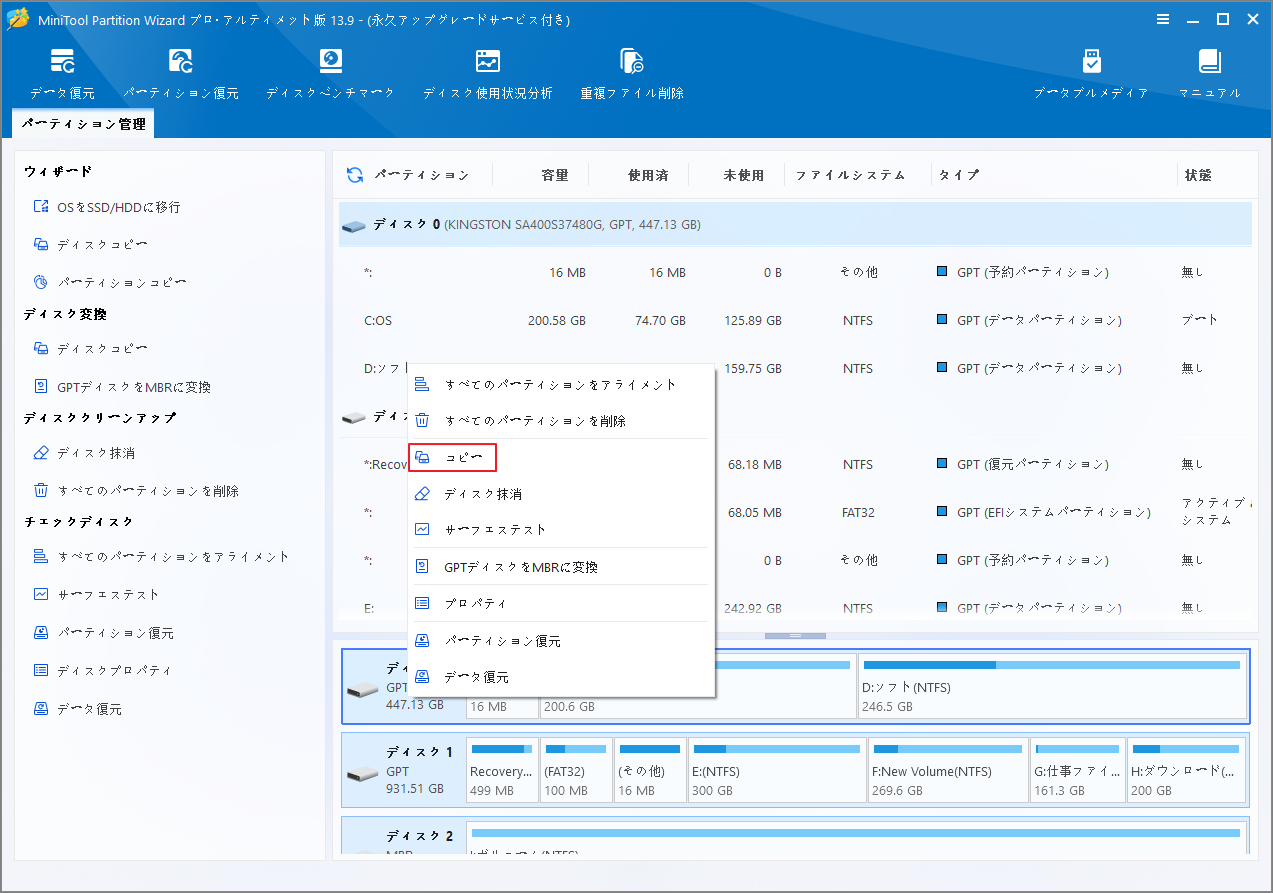Switch to the パーティション管理 tab

[x=83, y=124]
